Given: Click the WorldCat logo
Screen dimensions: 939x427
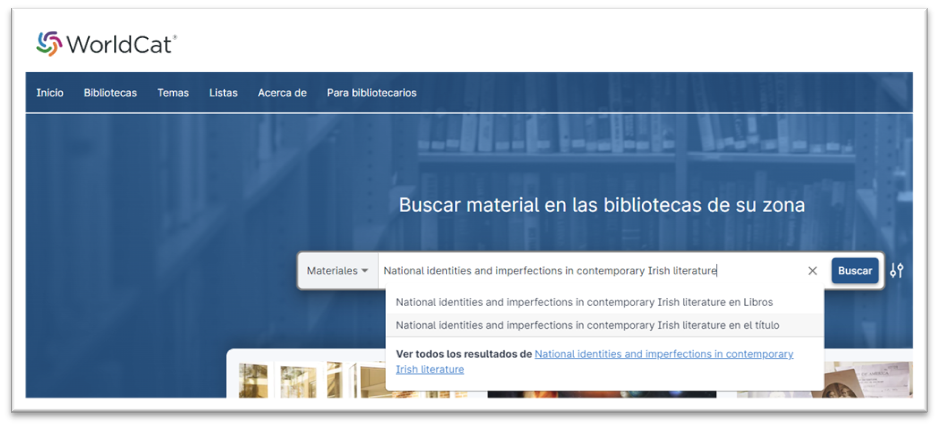Looking at the screenshot, I should (106, 44).
